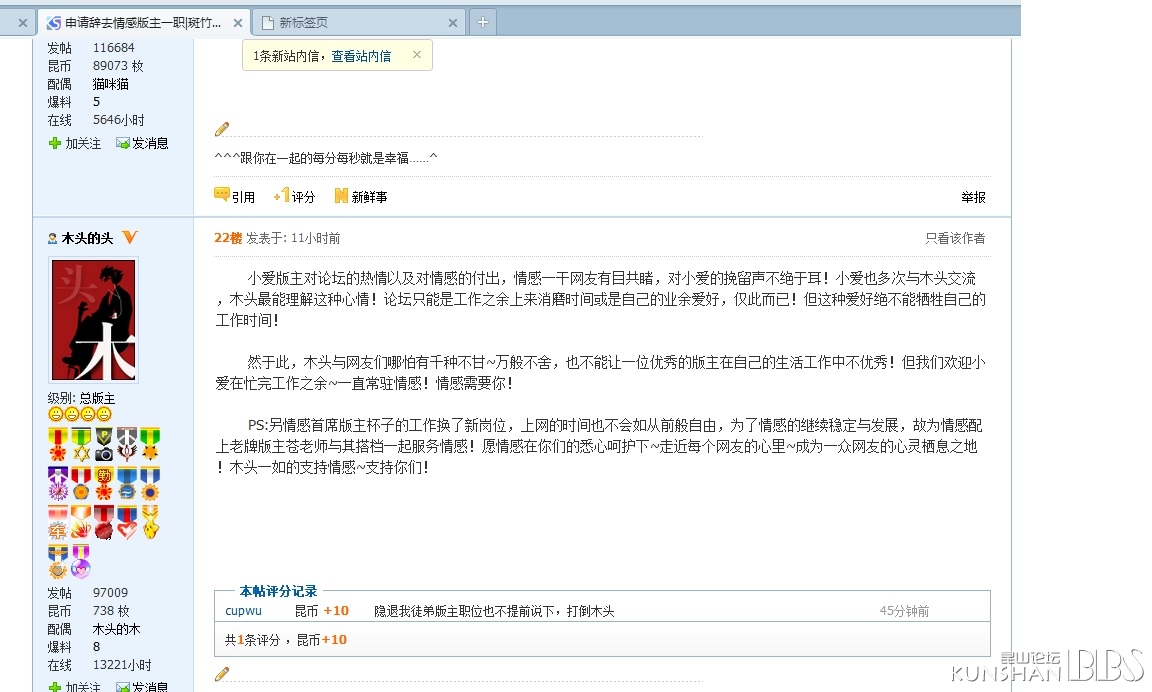The width and height of the screenshot is (1152, 692).
Task: Click the 共1条评分 summary line
Action: pyautogui.click(x=286, y=640)
